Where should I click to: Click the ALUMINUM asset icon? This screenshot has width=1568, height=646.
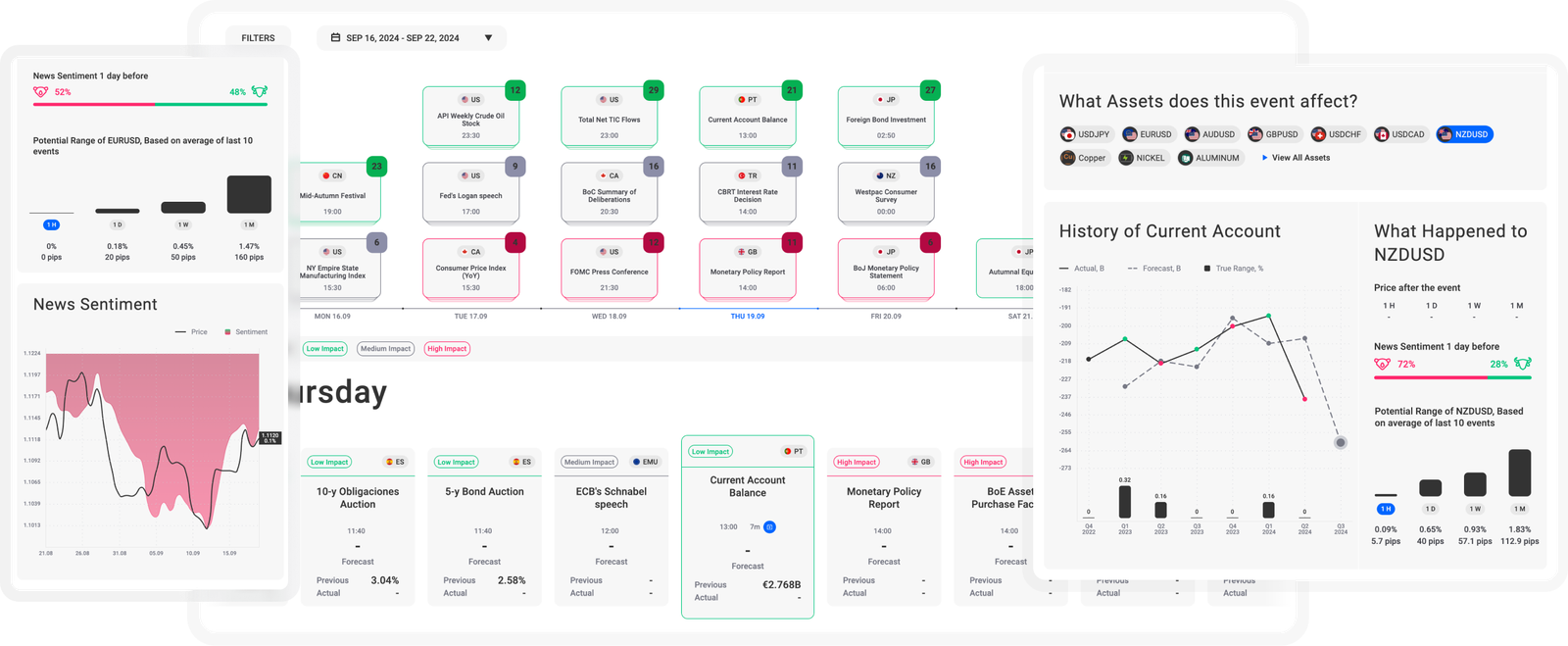click(1186, 158)
